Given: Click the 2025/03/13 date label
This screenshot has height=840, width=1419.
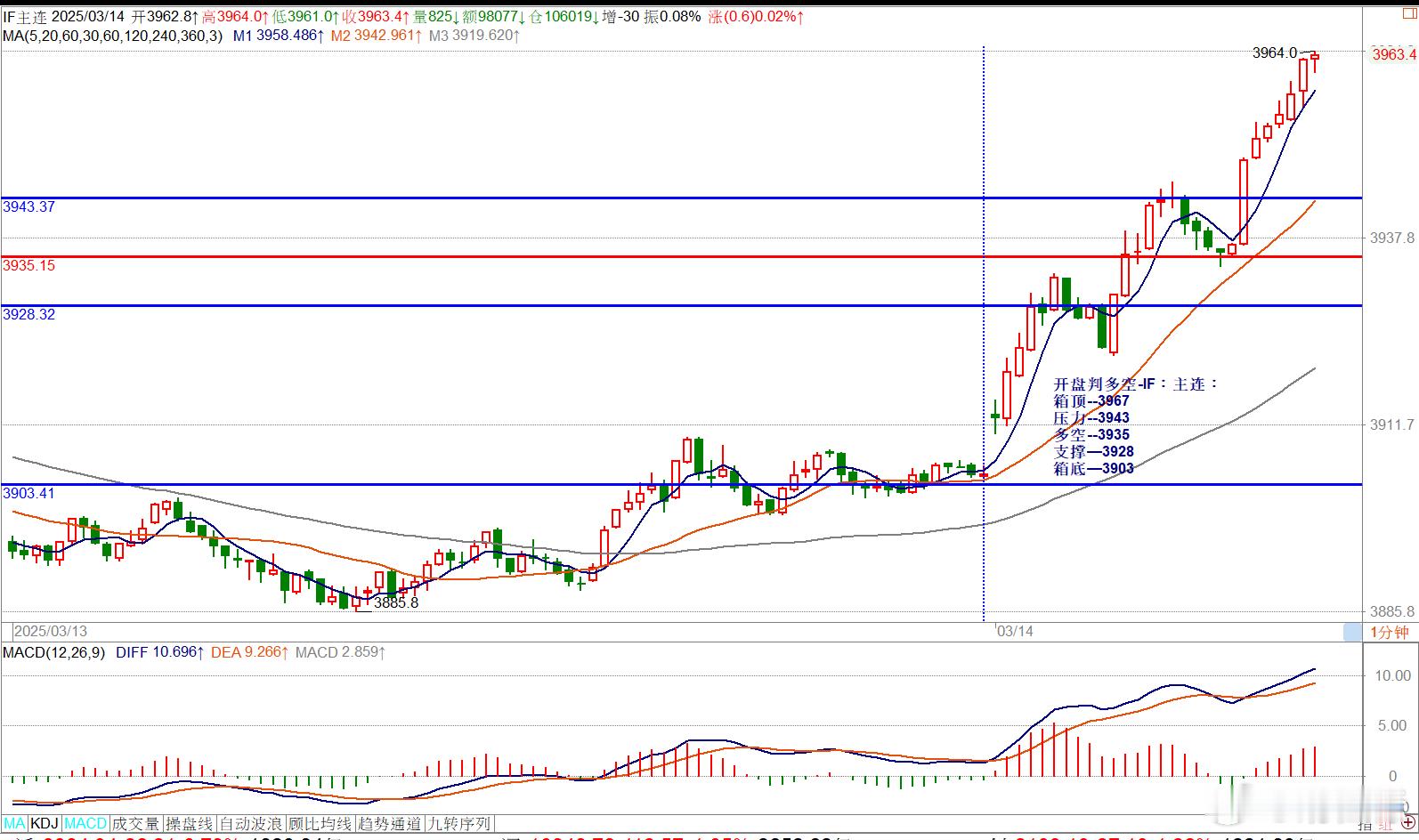Looking at the screenshot, I should coord(51,631).
